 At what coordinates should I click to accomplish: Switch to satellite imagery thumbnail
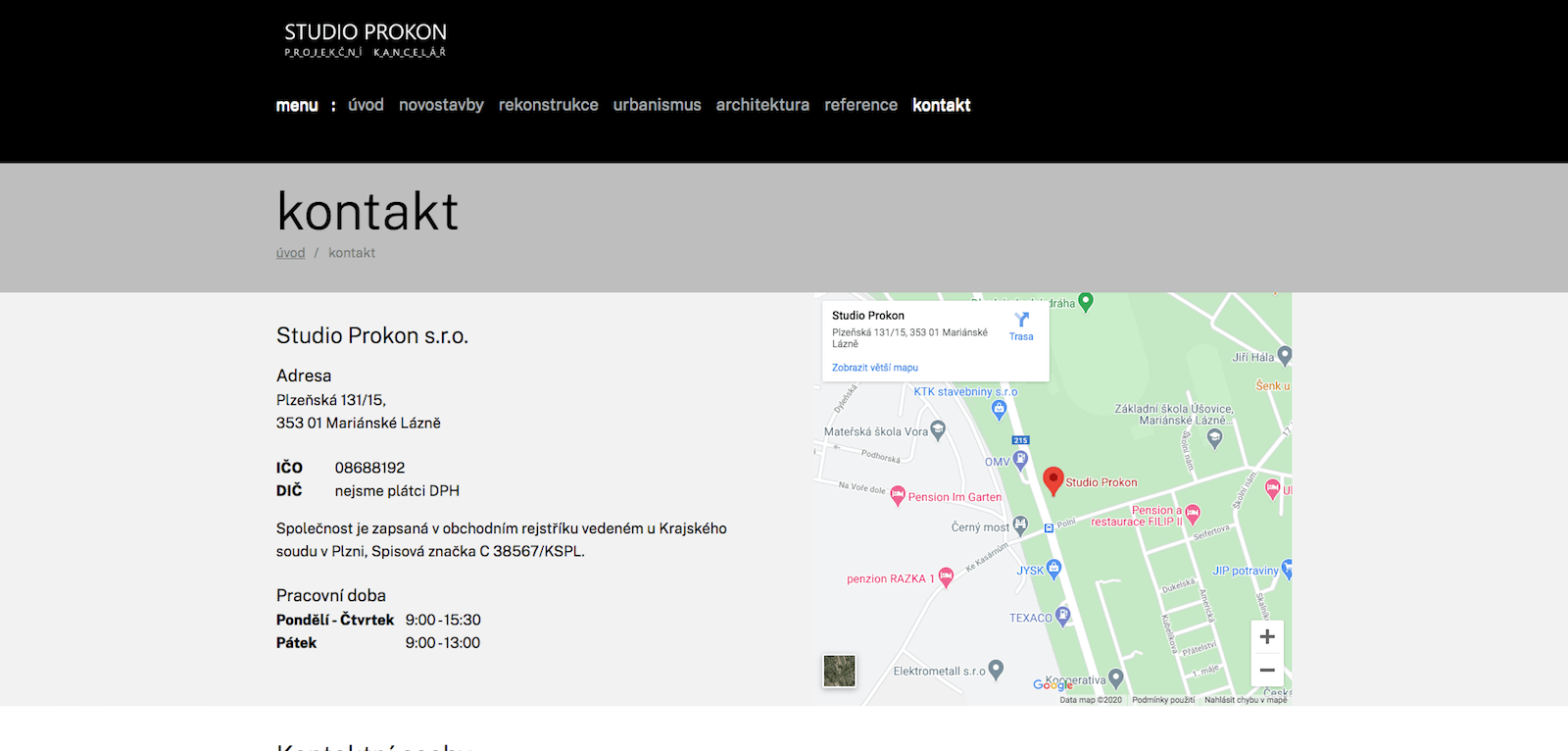[839, 671]
